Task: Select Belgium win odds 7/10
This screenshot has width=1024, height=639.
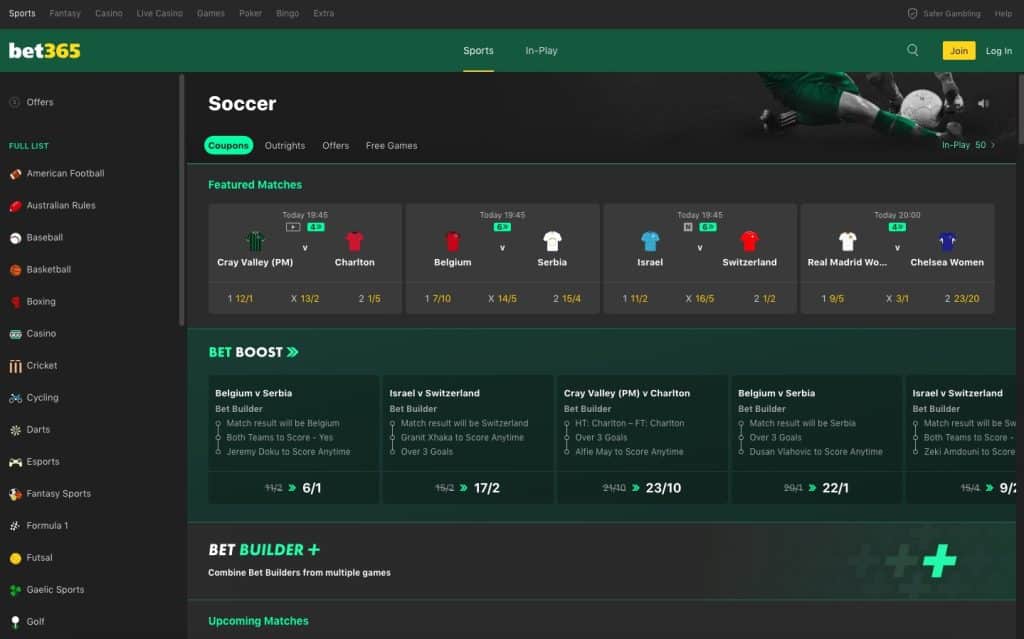Action: click(438, 298)
